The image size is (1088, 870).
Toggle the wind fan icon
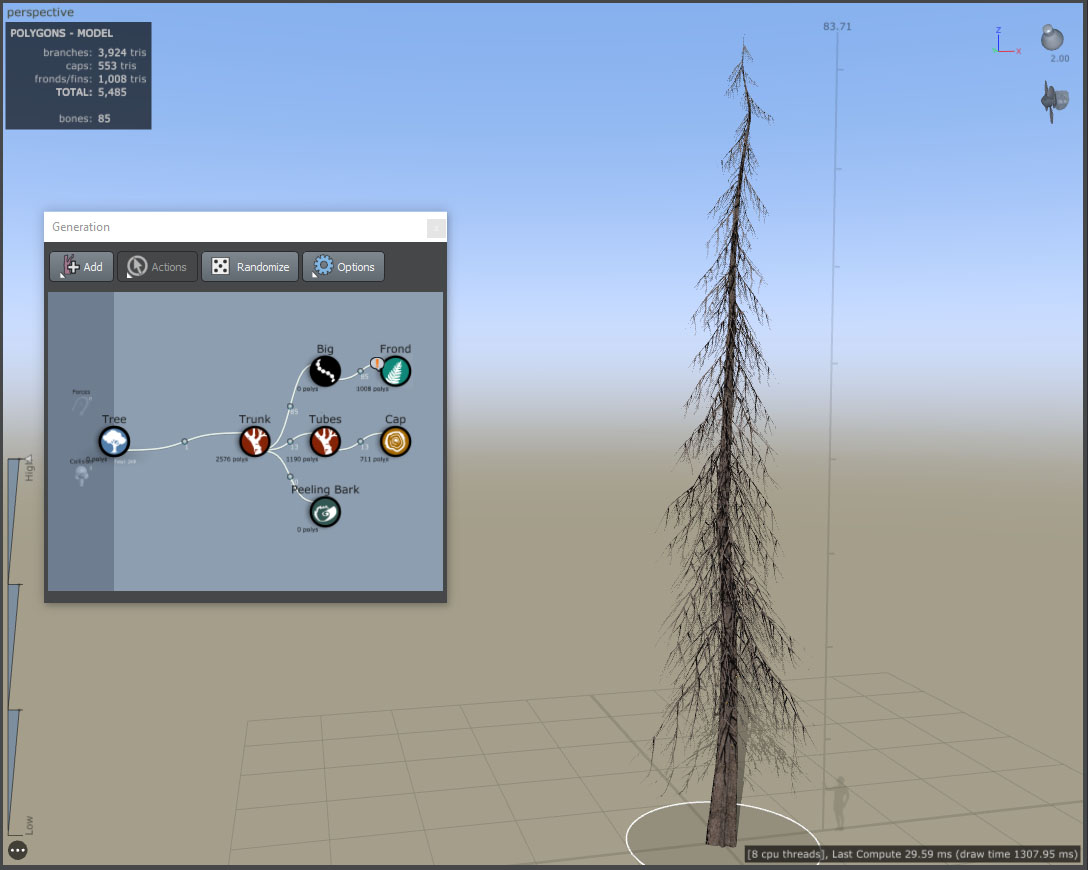1055,101
